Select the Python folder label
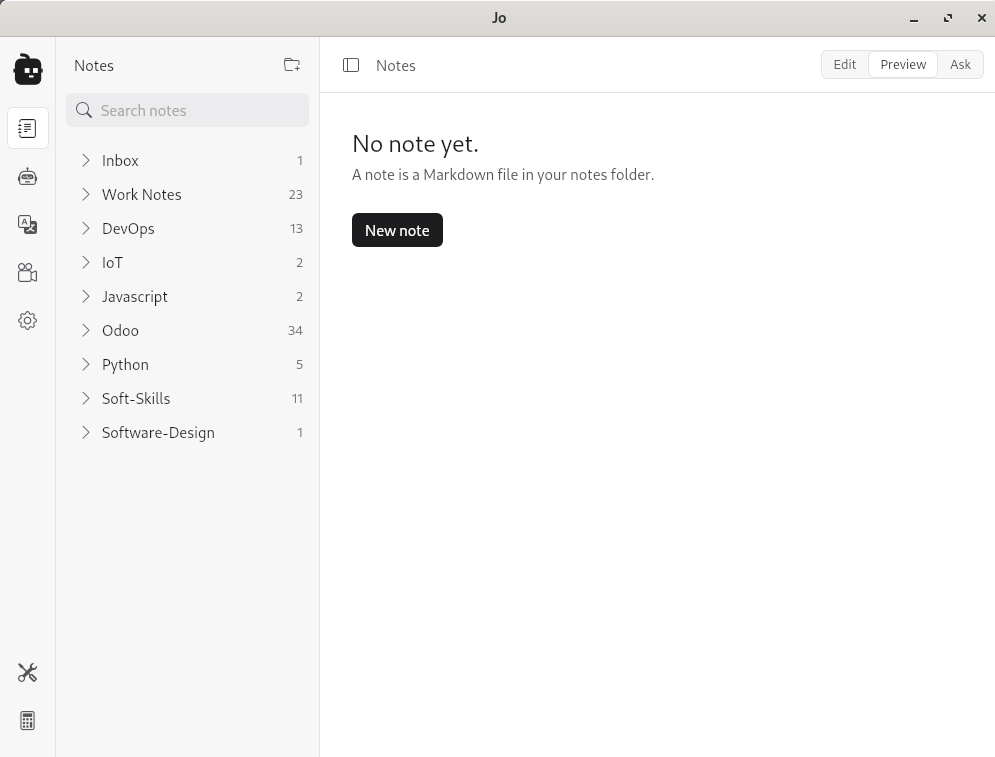This screenshot has height=757, width=995. click(125, 364)
